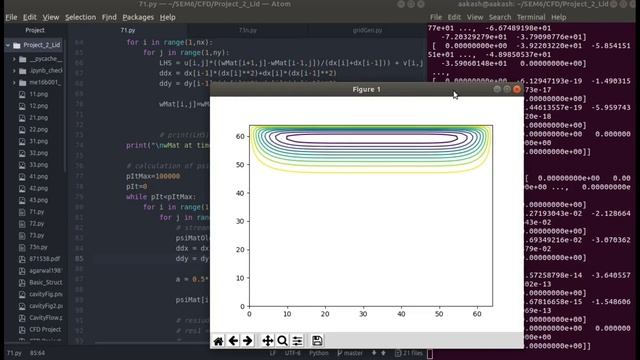Select the Pan axes tool in Figure 1
This screenshot has height=360, width=640.
(x=267, y=341)
